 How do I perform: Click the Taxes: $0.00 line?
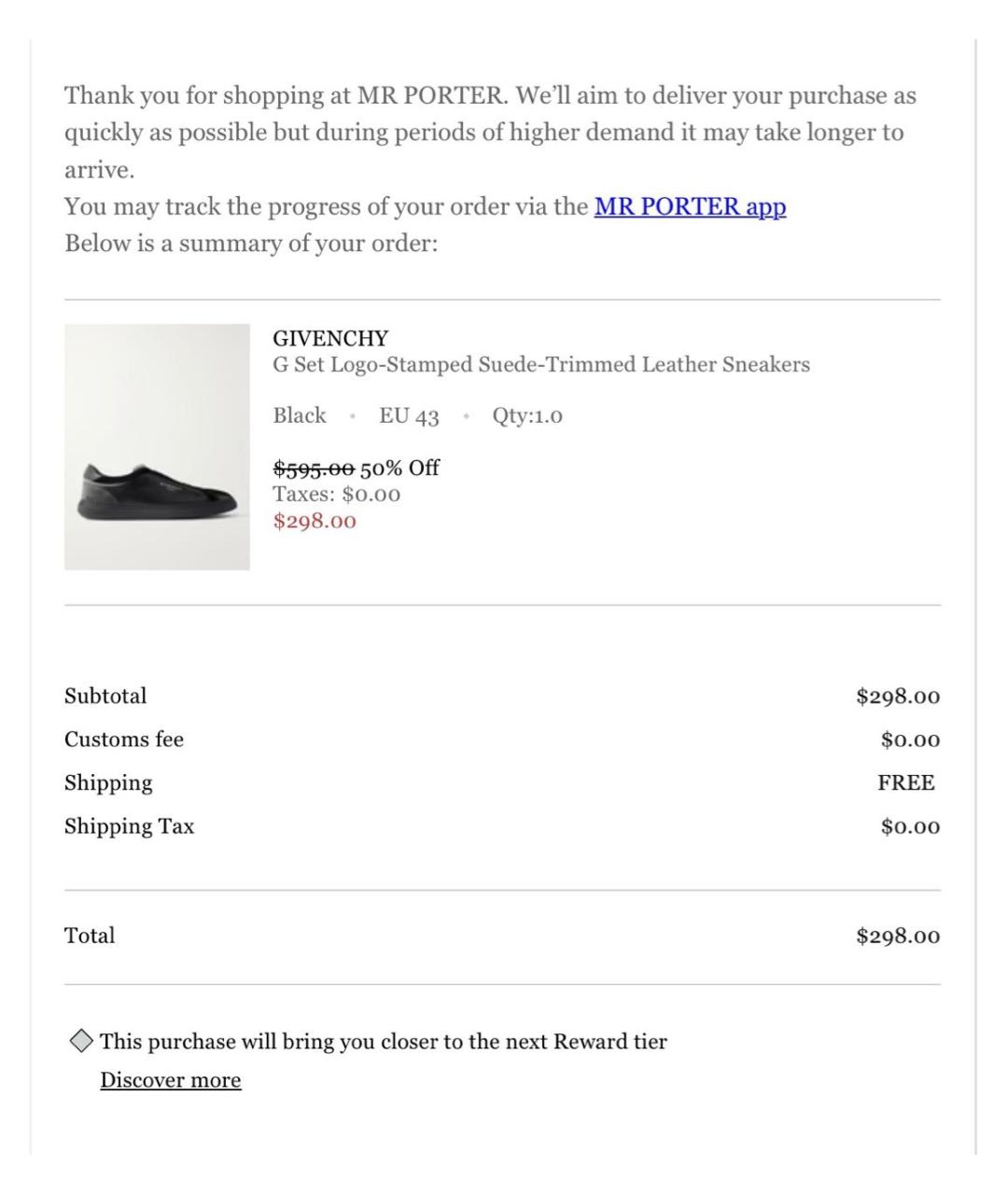click(x=337, y=494)
